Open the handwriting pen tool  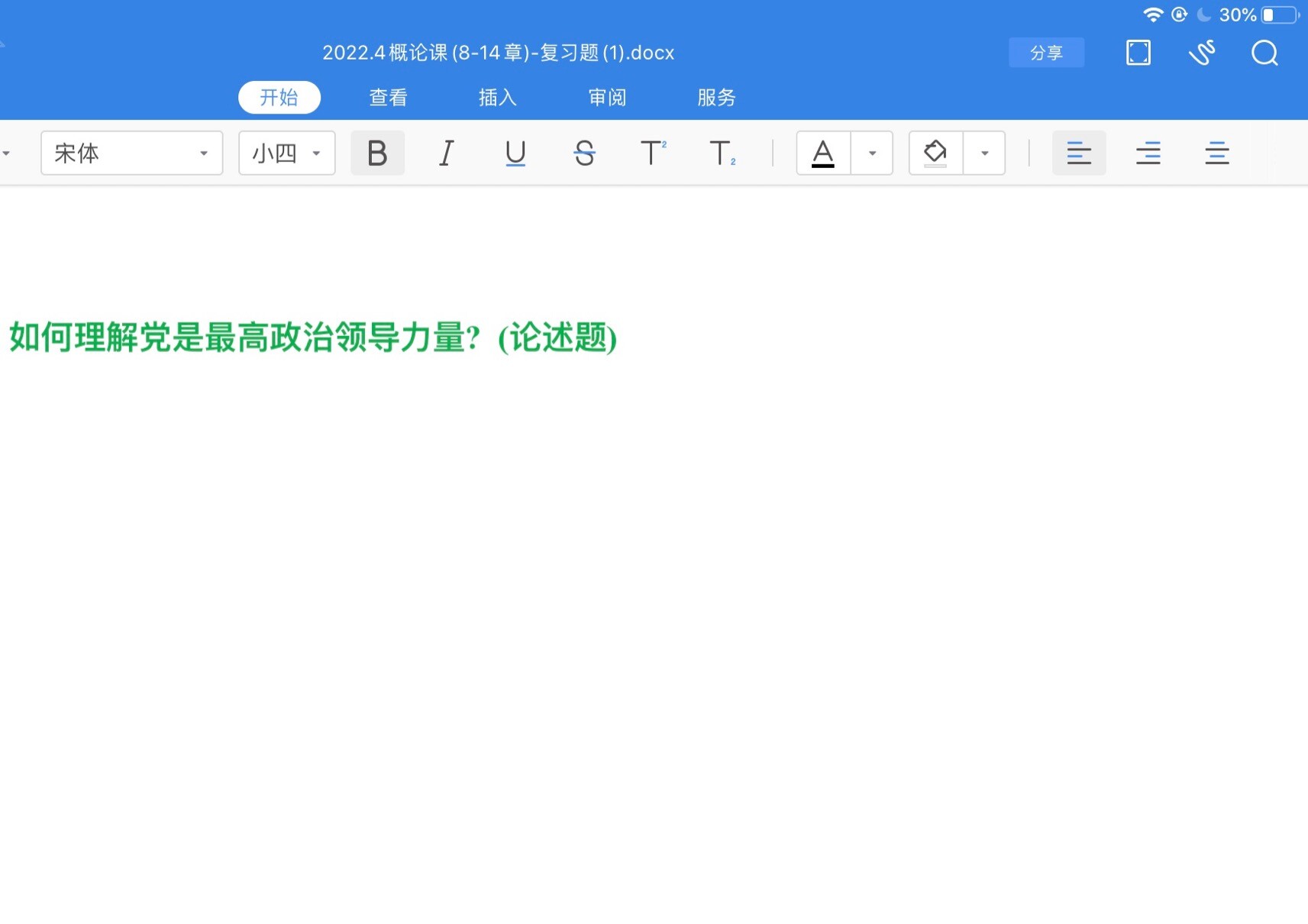point(1202,53)
